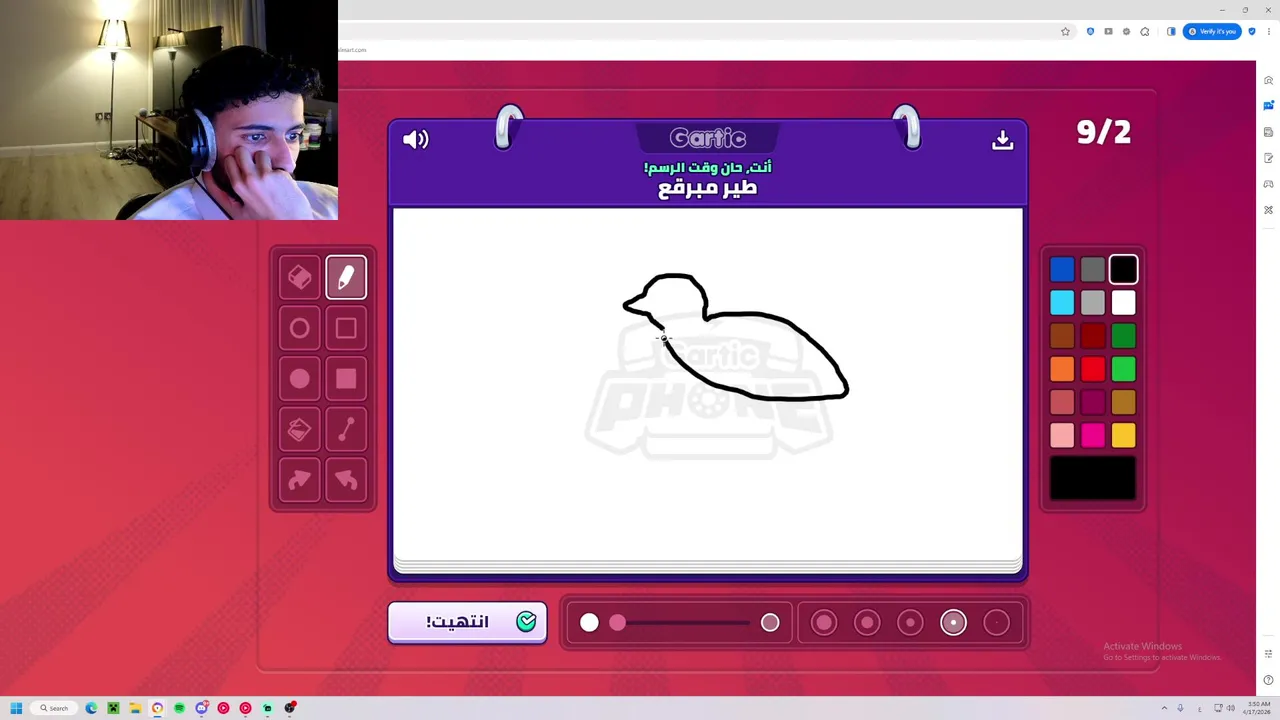Pick the second-smallest brush size
1280x720 pixels.
(x=953, y=623)
